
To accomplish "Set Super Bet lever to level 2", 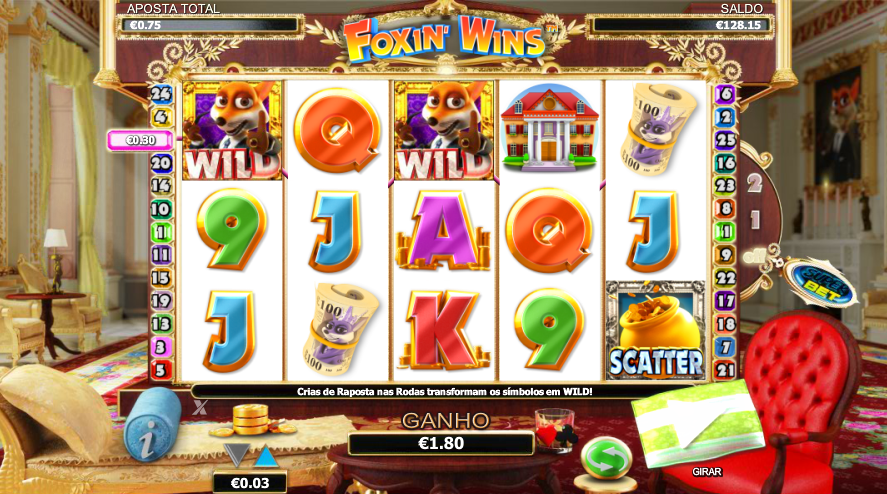I will [x=754, y=183].
